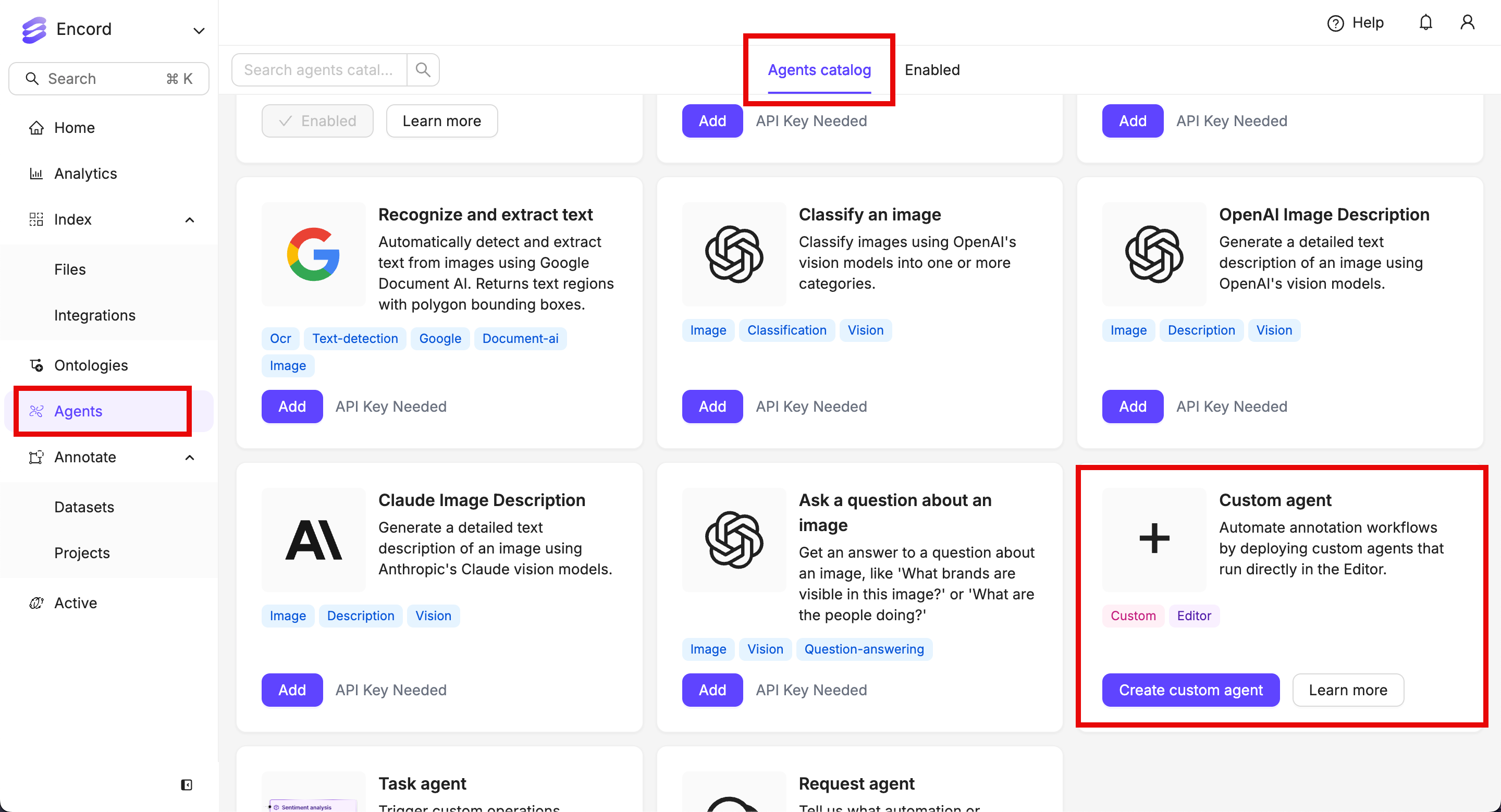Collapse the Index section chevron
1501x812 pixels.
point(189,219)
